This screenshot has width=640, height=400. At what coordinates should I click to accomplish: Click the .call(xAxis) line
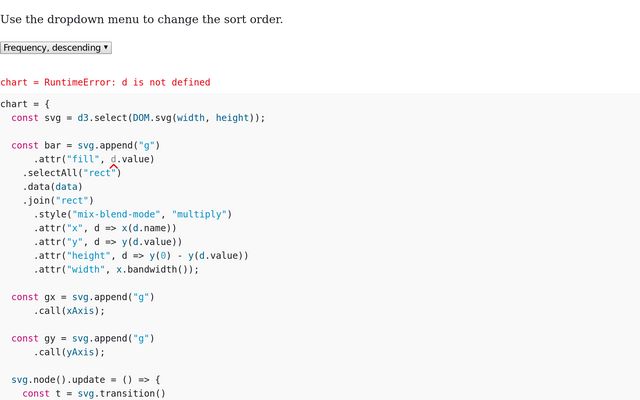[69, 311]
